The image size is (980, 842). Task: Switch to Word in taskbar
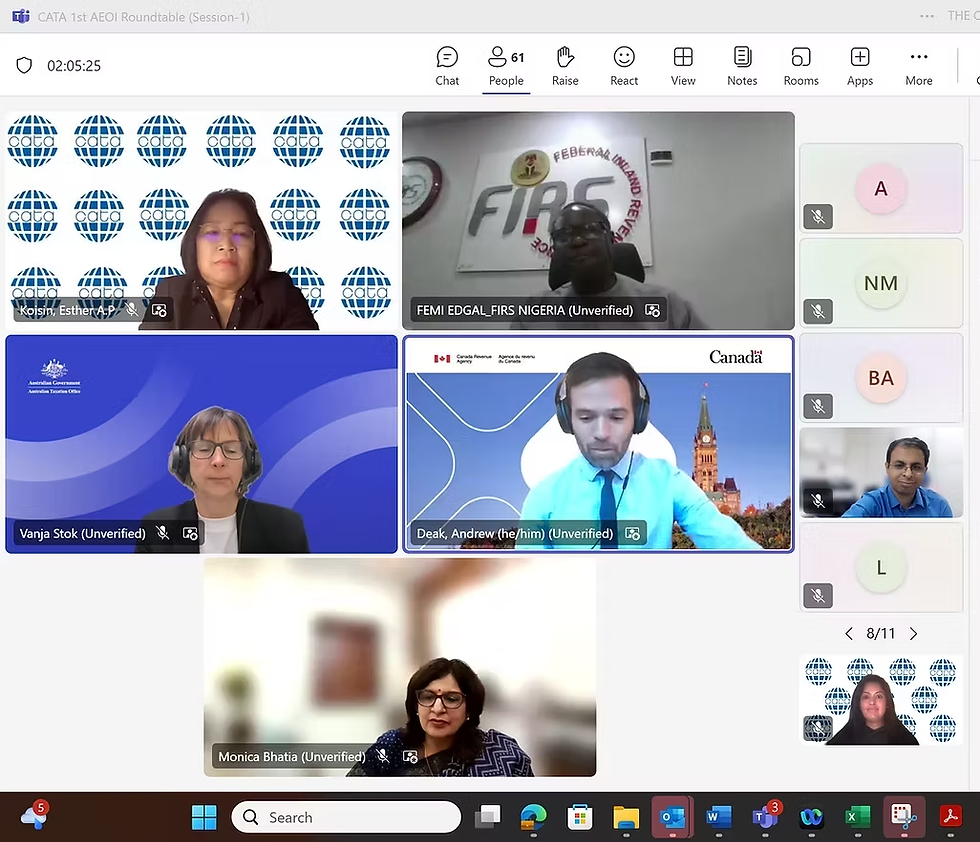(x=719, y=817)
